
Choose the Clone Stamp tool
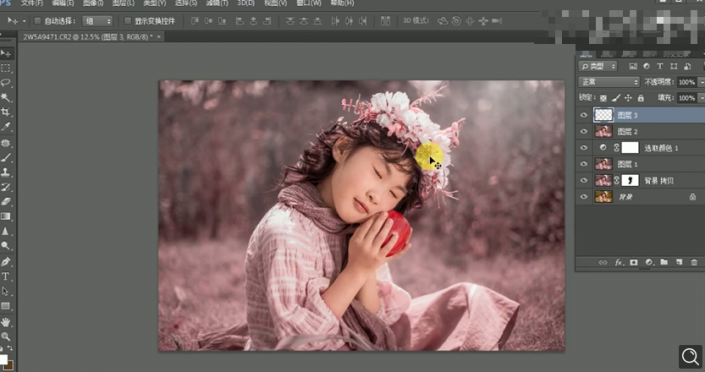[x=5, y=172]
